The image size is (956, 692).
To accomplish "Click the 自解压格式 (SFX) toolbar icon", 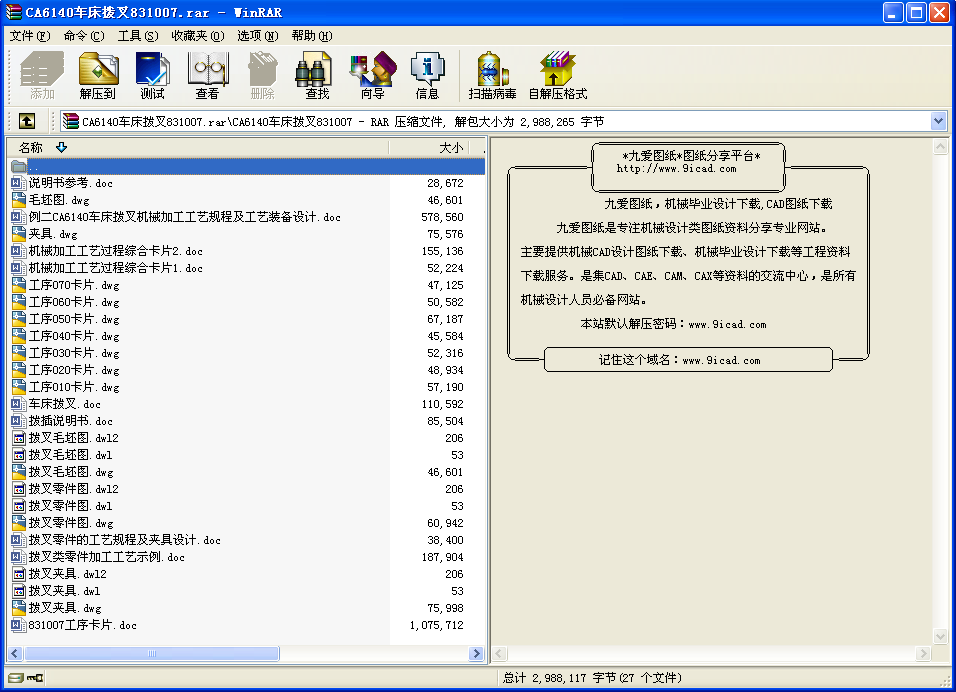I will [557, 76].
